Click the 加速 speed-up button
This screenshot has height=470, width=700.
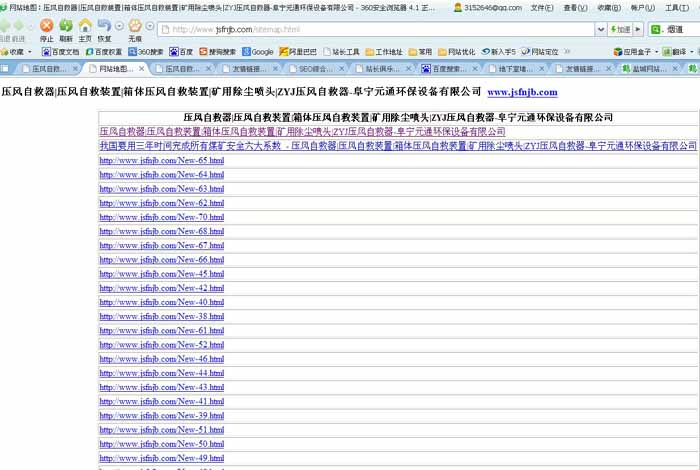pyautogui.click(x=620, y=29)
